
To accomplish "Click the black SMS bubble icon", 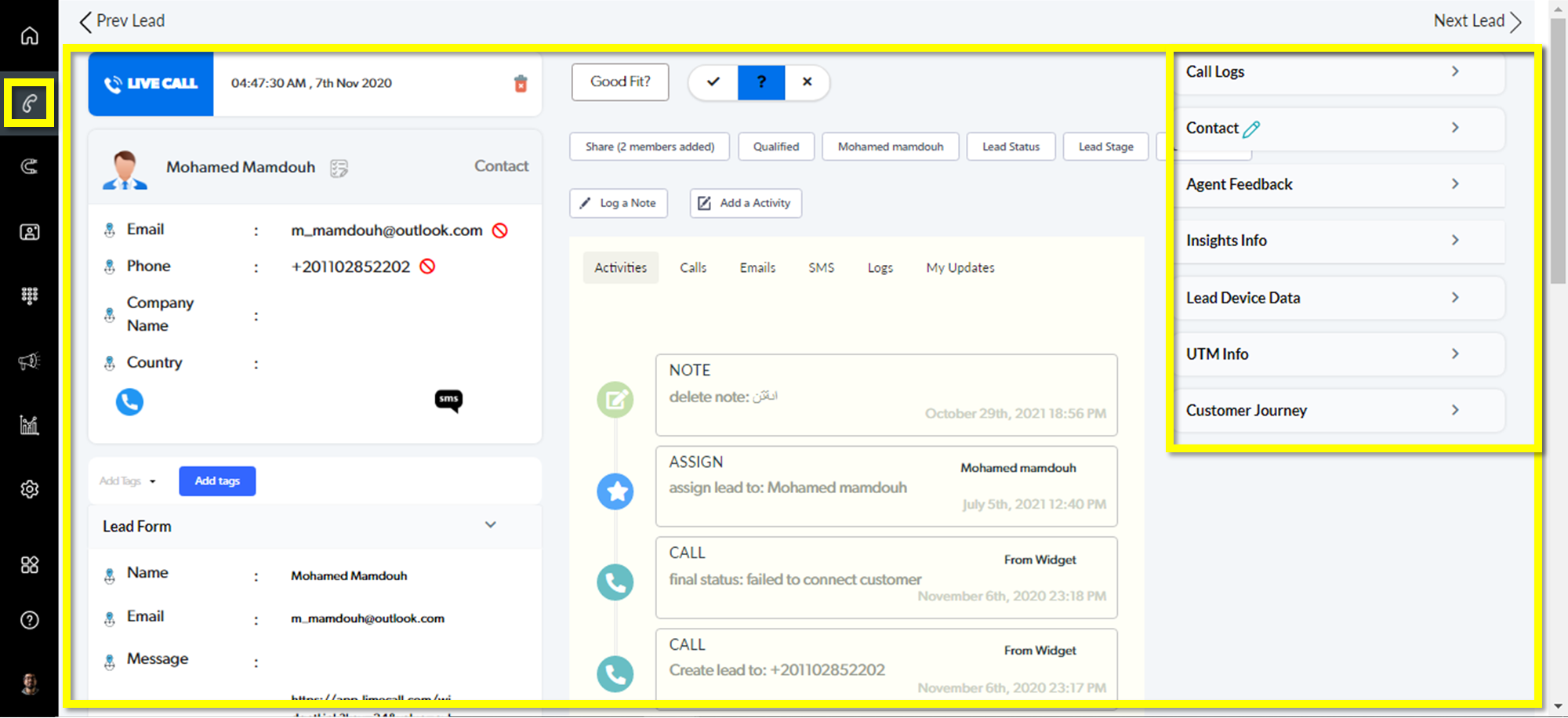I will [448, 401].
